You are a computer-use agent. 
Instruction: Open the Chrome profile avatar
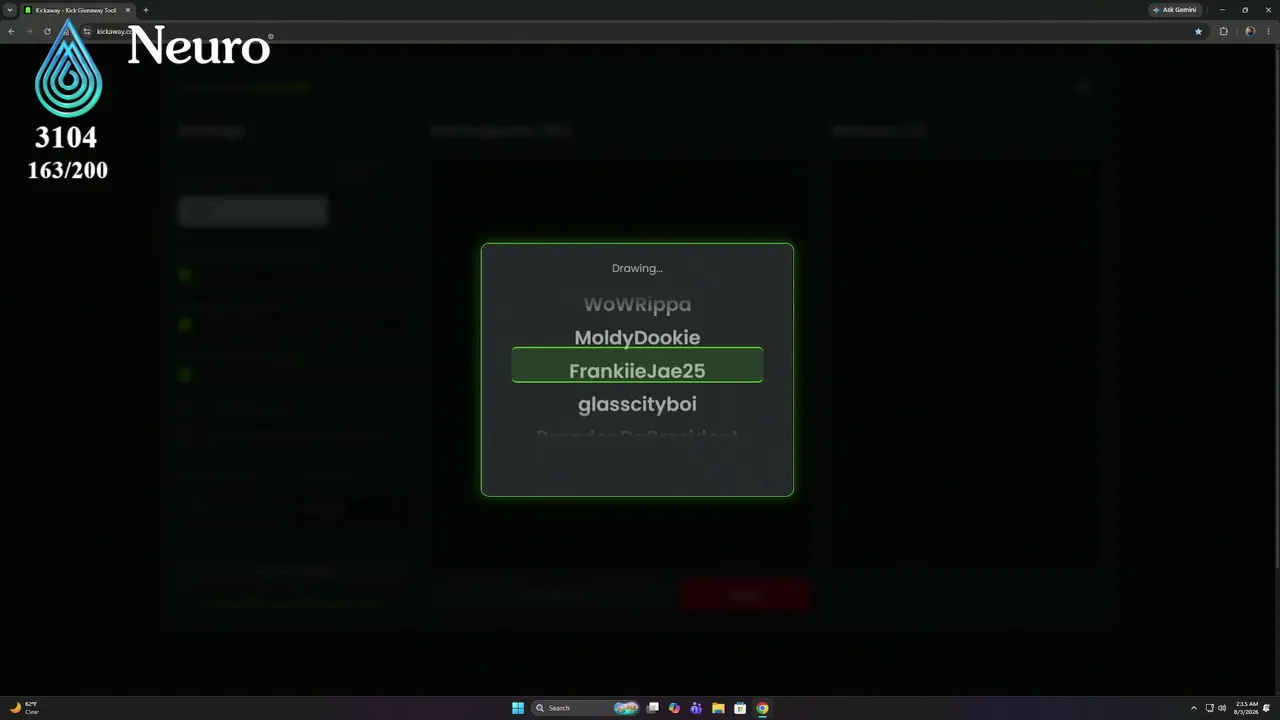[1250, 31]
